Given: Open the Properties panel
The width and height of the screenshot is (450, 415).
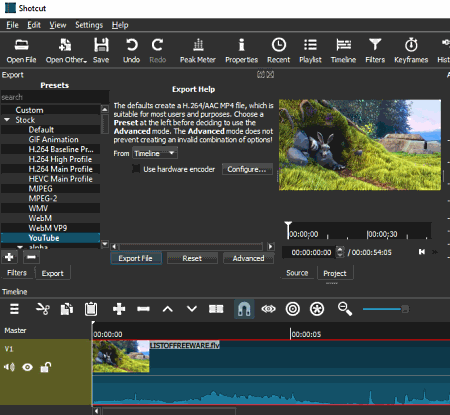Looking at the screenshot, I should click(242, 51).
